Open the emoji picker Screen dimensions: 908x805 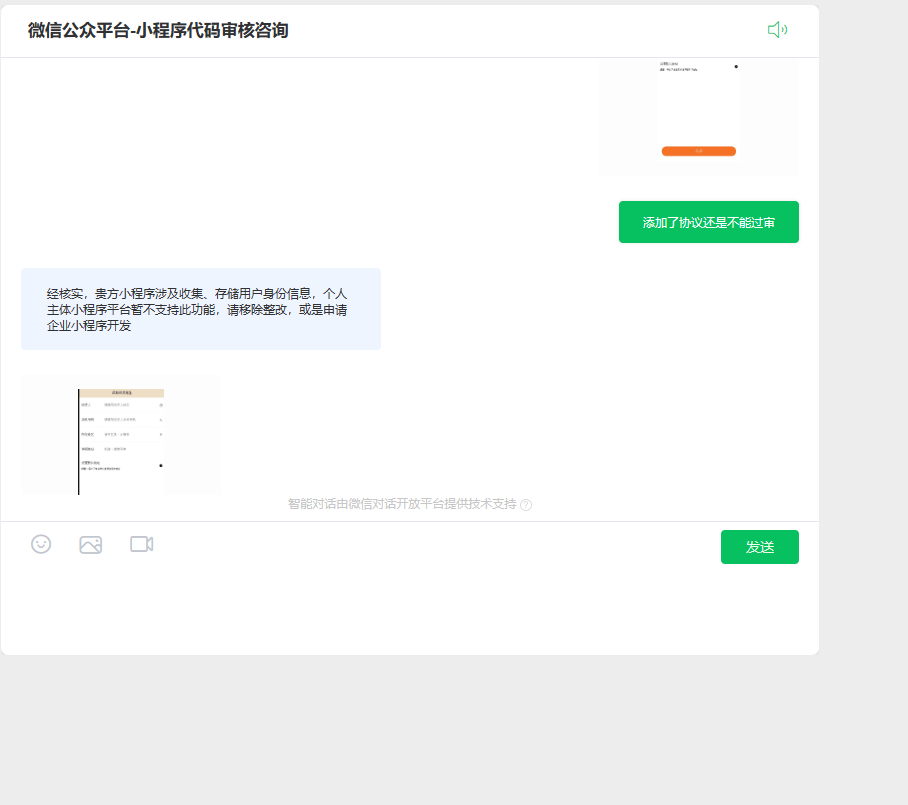pos(41,544)
